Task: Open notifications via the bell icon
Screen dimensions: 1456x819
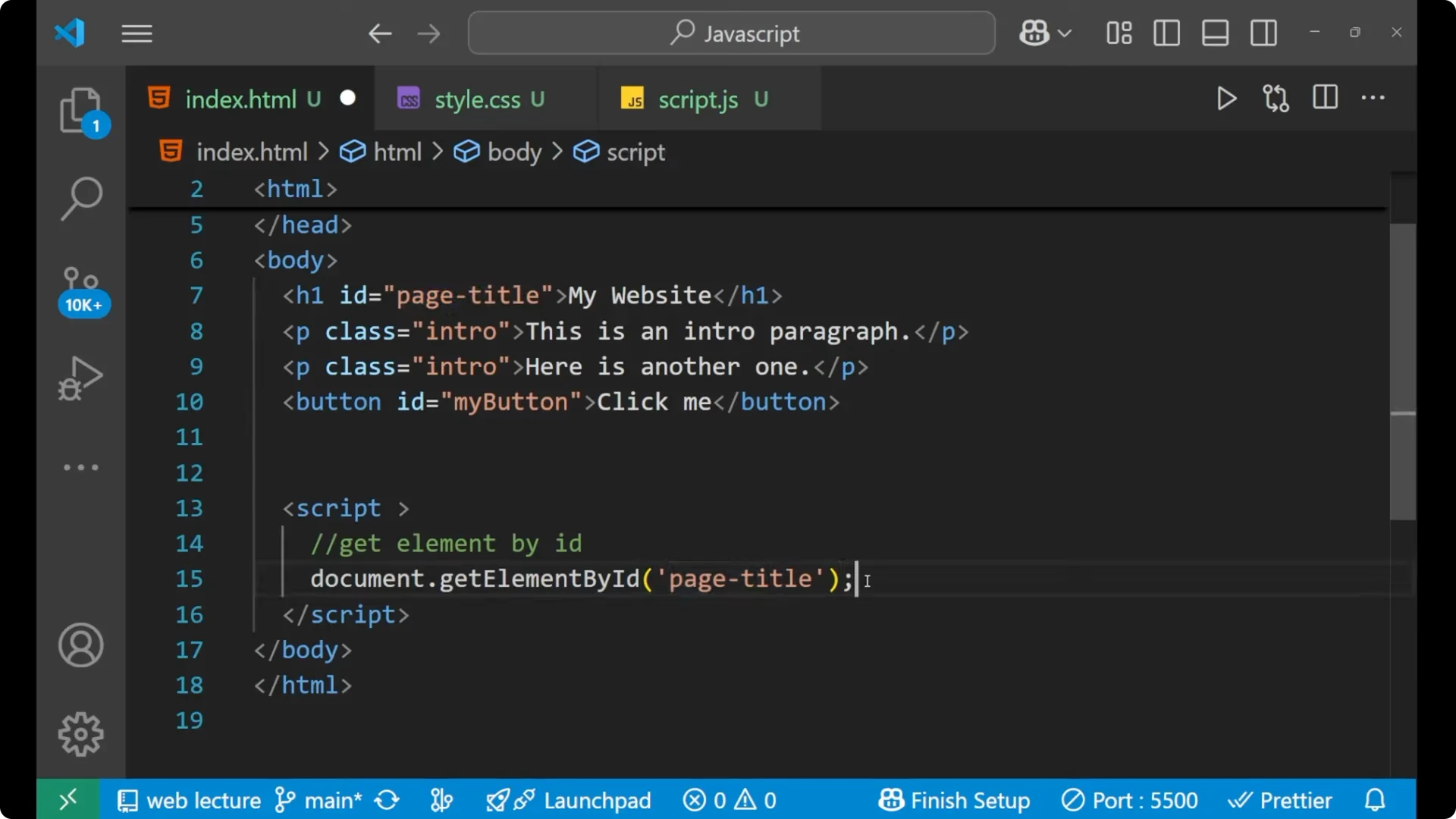Action: (1375, 799)
